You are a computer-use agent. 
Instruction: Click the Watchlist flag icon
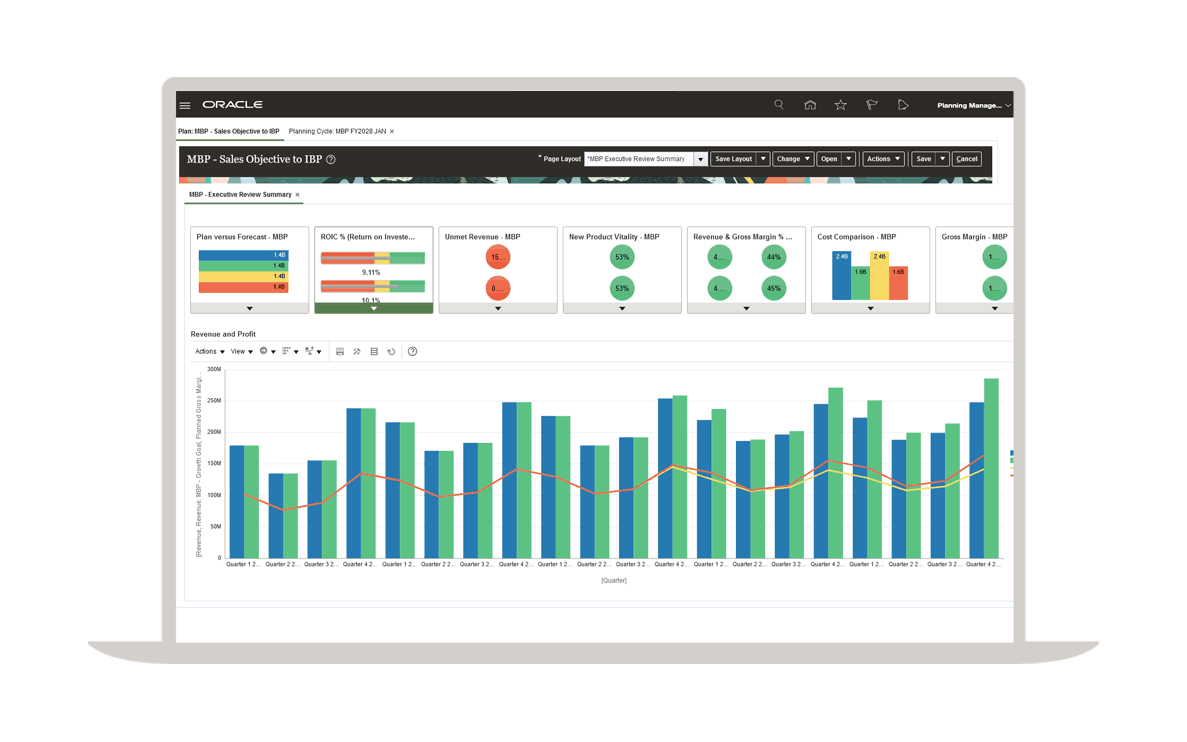point(872,105)
